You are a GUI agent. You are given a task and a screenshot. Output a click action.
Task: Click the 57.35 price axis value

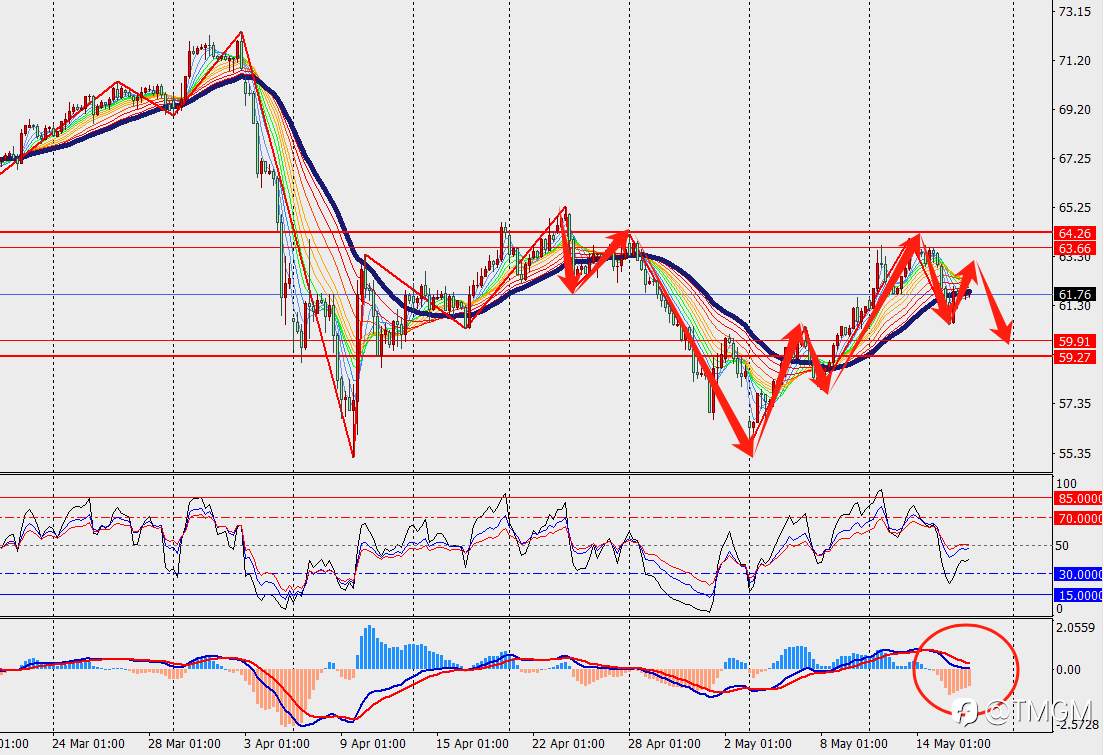(x=1075, y=404)
